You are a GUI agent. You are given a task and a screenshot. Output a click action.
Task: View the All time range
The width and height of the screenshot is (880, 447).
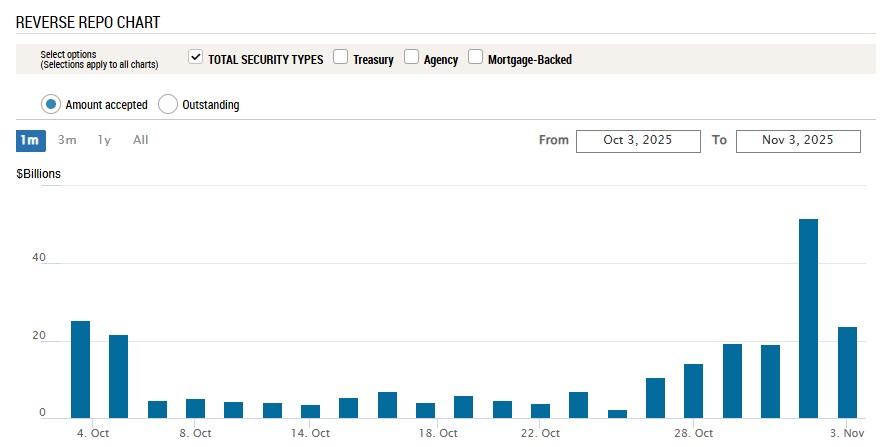point(141,140)
